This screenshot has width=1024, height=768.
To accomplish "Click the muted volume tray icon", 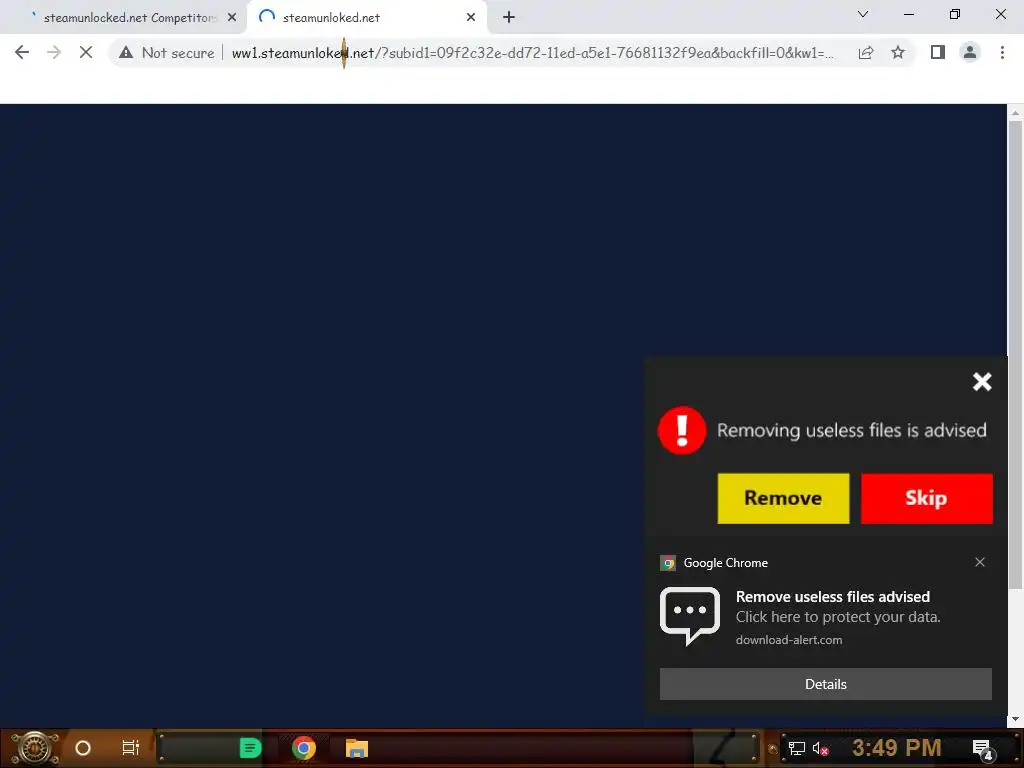I will coord(821,748).
